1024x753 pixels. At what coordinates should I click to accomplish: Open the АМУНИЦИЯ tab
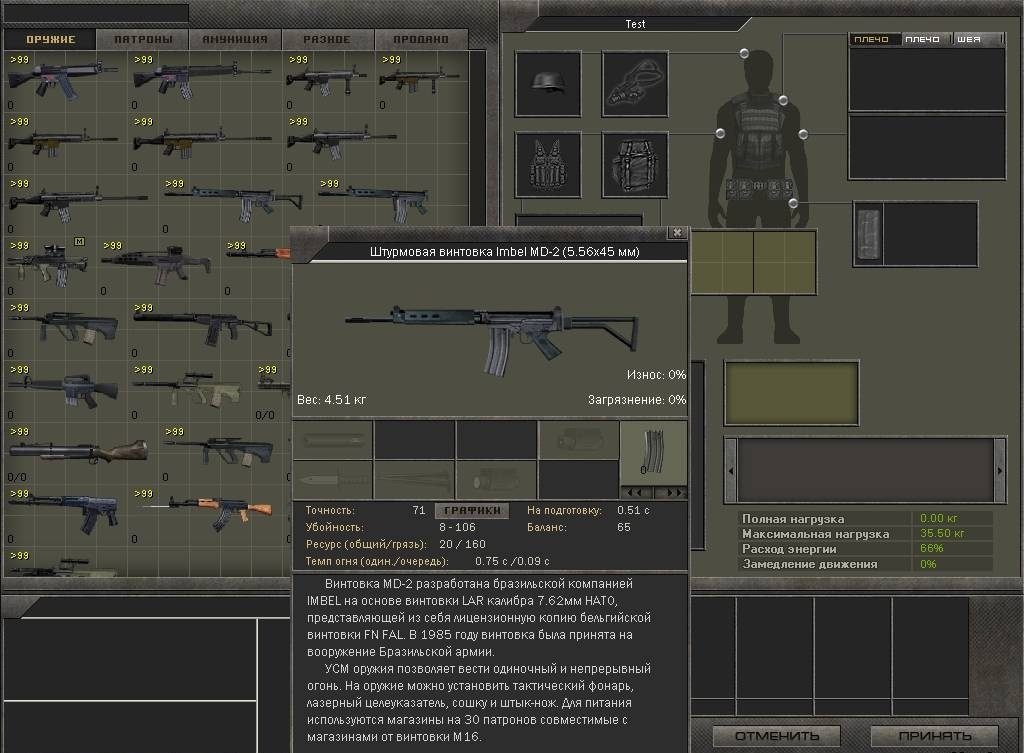[x=235, y=39]
